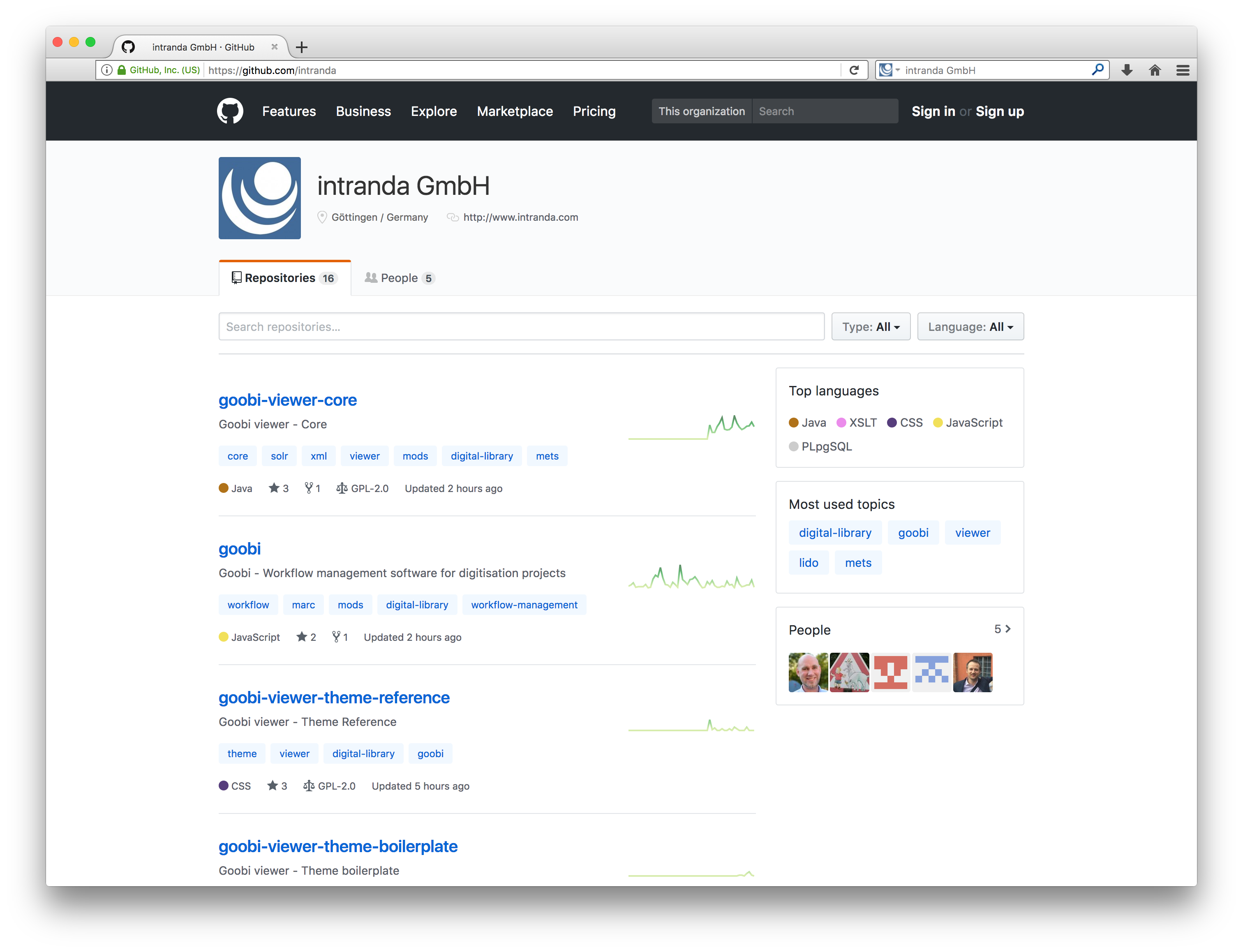Click GPL-2.0 license of goobi-viewer-core
The image size is (1243, 952).
pyautogui.click(x=362, y=488)
